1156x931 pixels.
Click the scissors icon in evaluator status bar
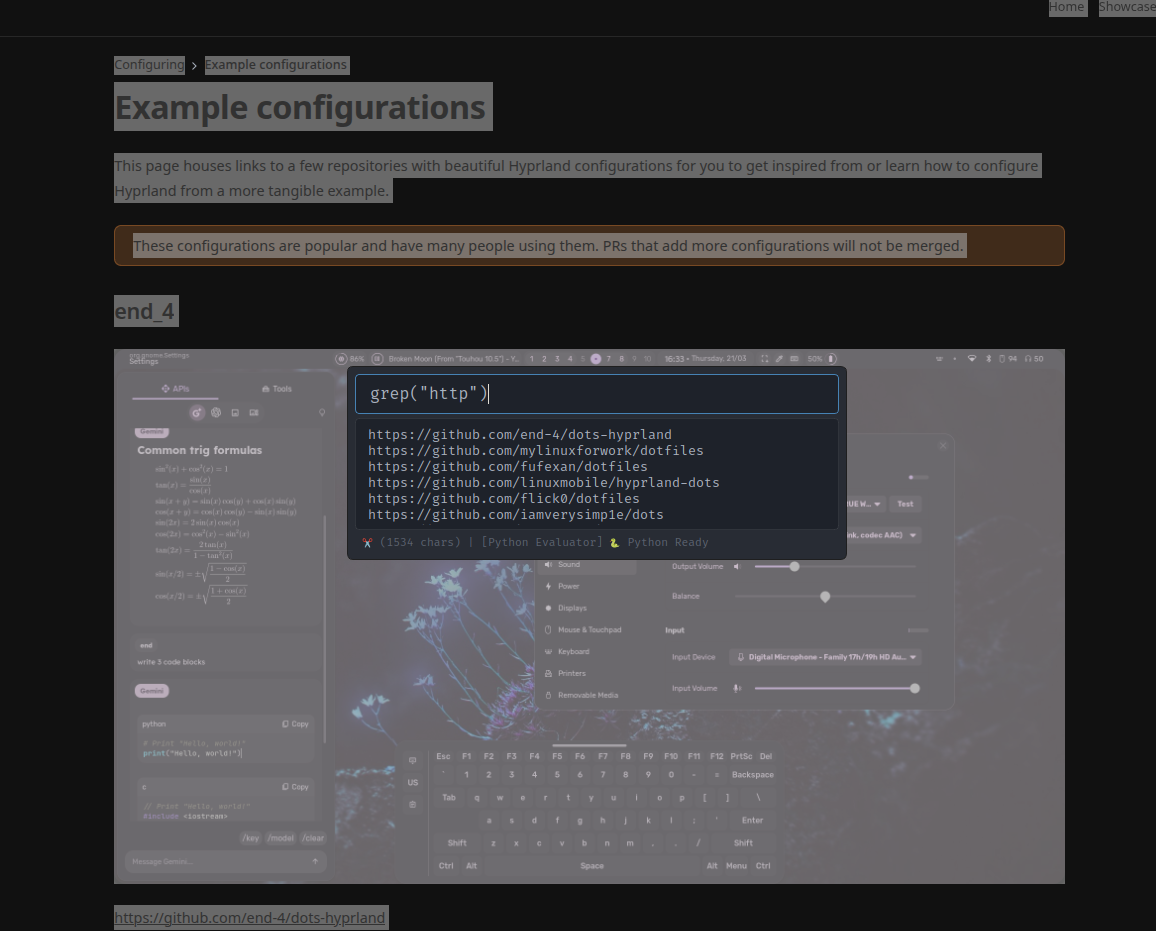[367, 543]
